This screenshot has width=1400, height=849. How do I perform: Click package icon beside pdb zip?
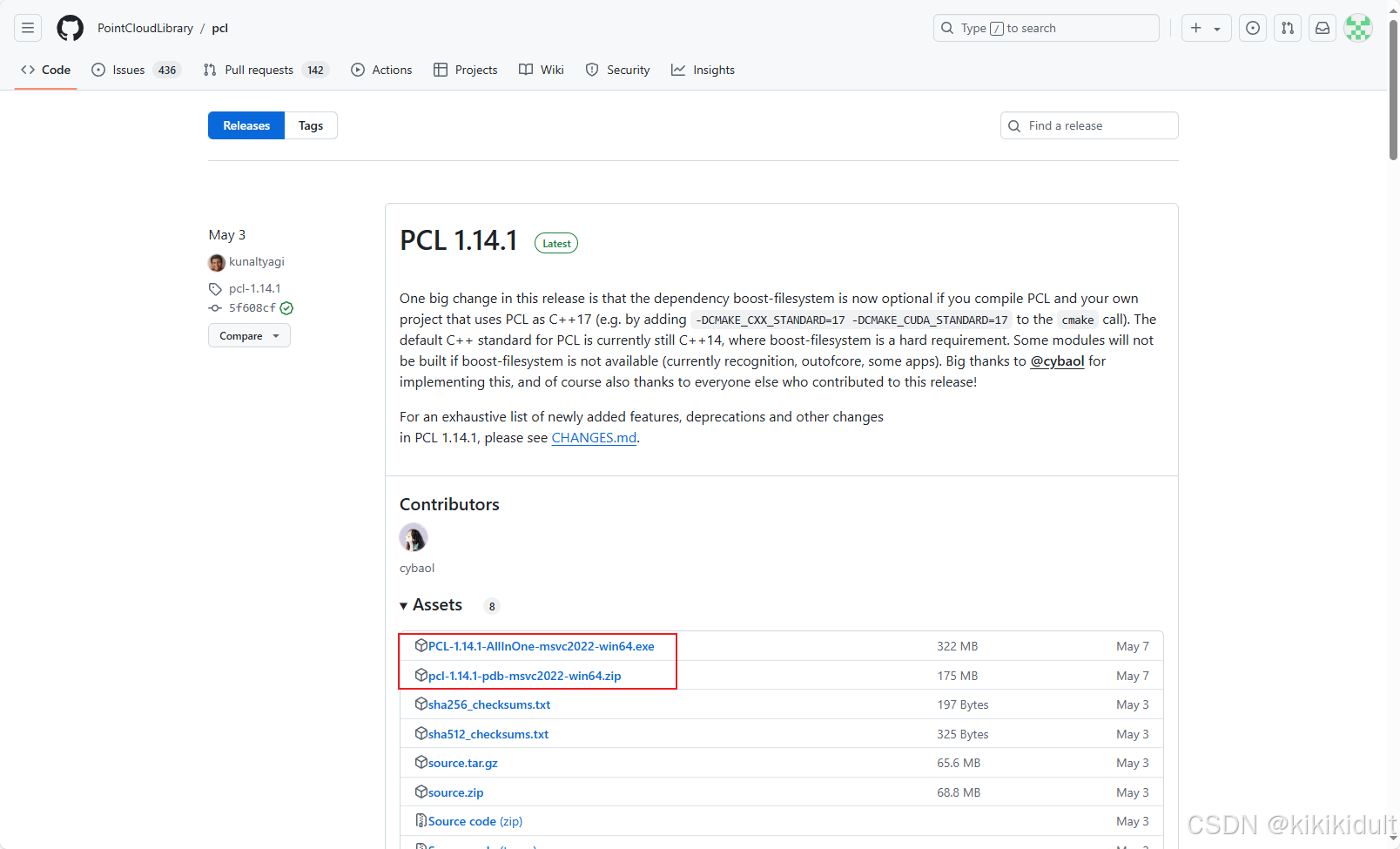[x=421, y=675]
